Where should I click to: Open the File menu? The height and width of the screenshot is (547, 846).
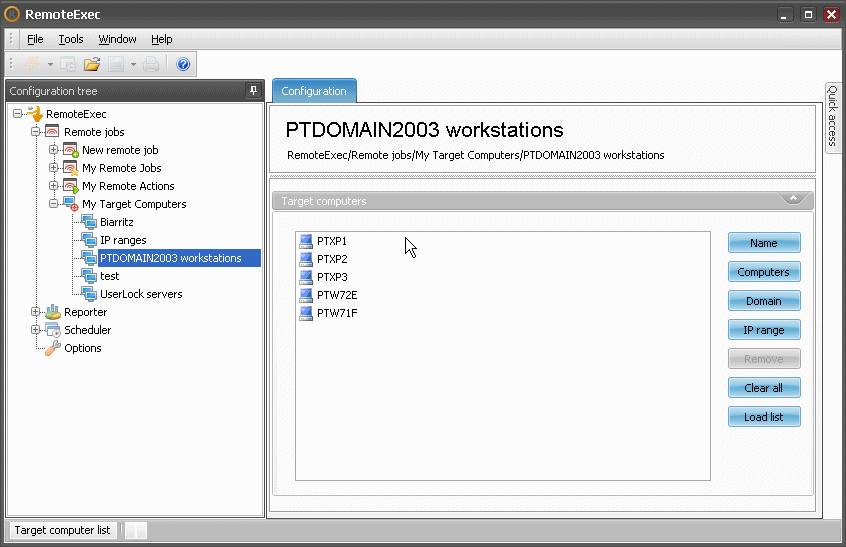(35, 39)
